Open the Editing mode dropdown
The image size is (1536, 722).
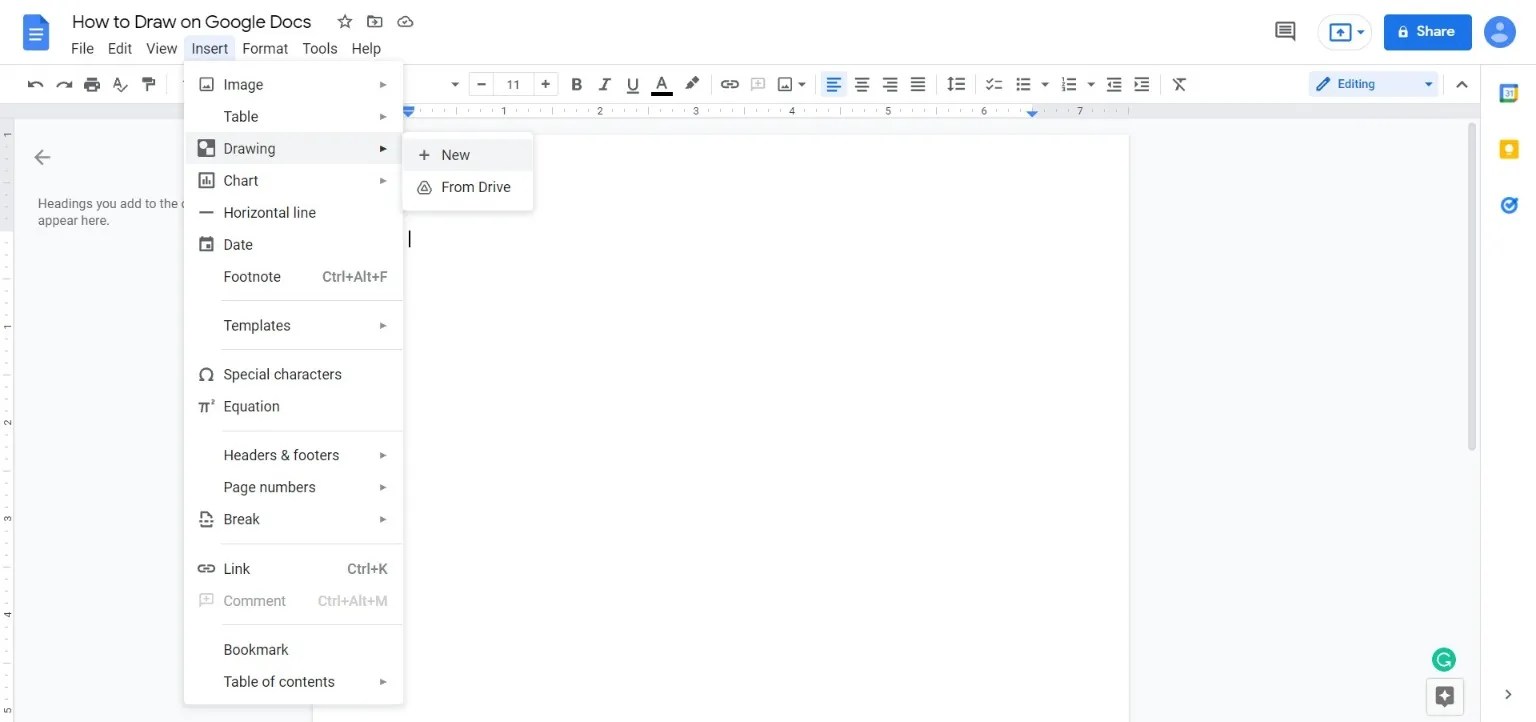(1372, 84)
